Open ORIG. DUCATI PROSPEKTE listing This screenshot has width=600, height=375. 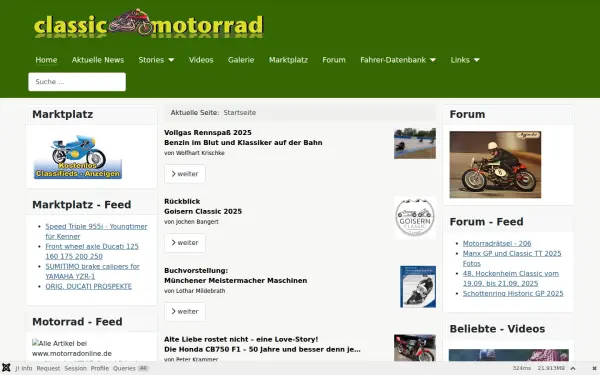coord(88,286)
